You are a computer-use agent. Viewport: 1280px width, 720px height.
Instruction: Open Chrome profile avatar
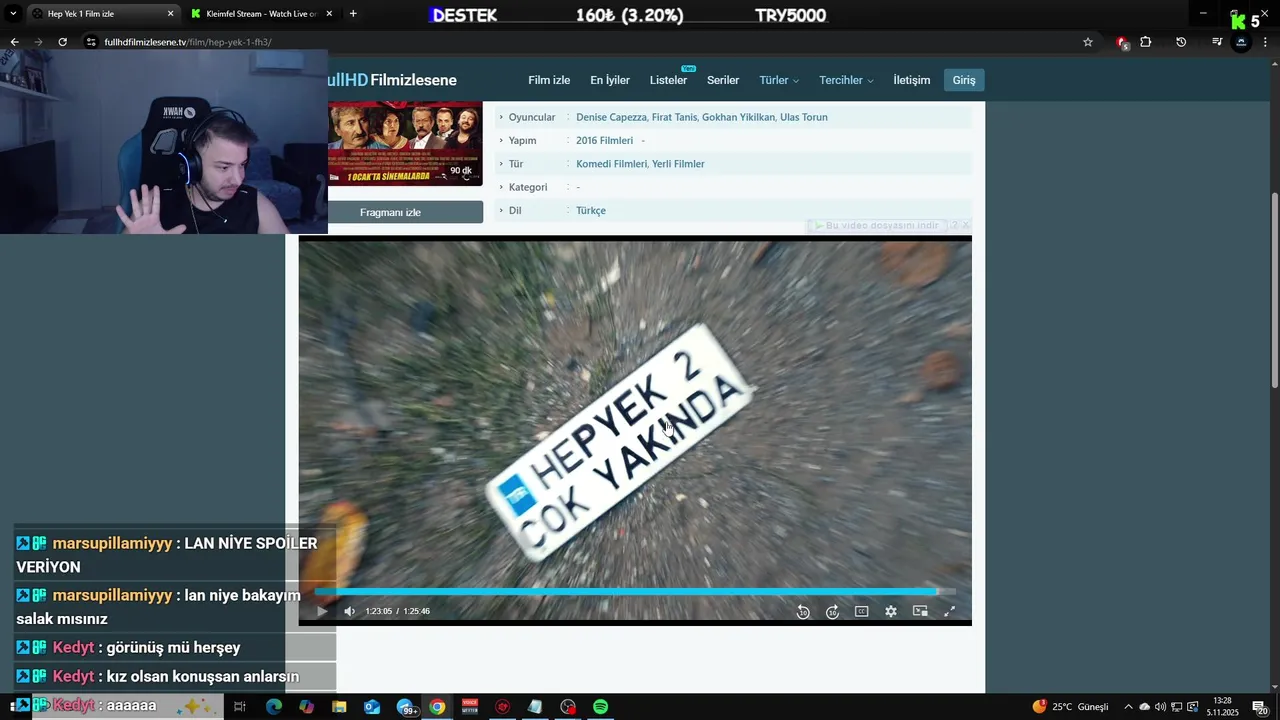[1241, 42]
